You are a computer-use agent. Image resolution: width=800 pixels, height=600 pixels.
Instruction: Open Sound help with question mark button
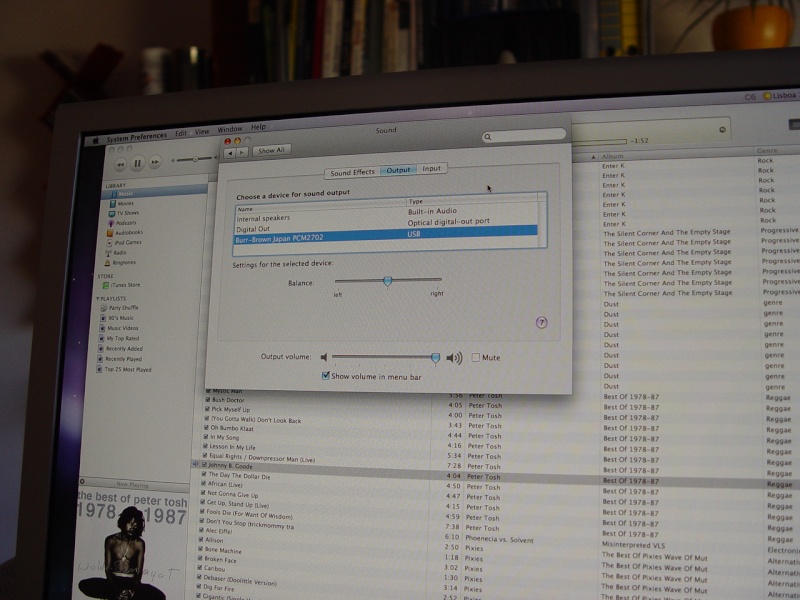541,322
